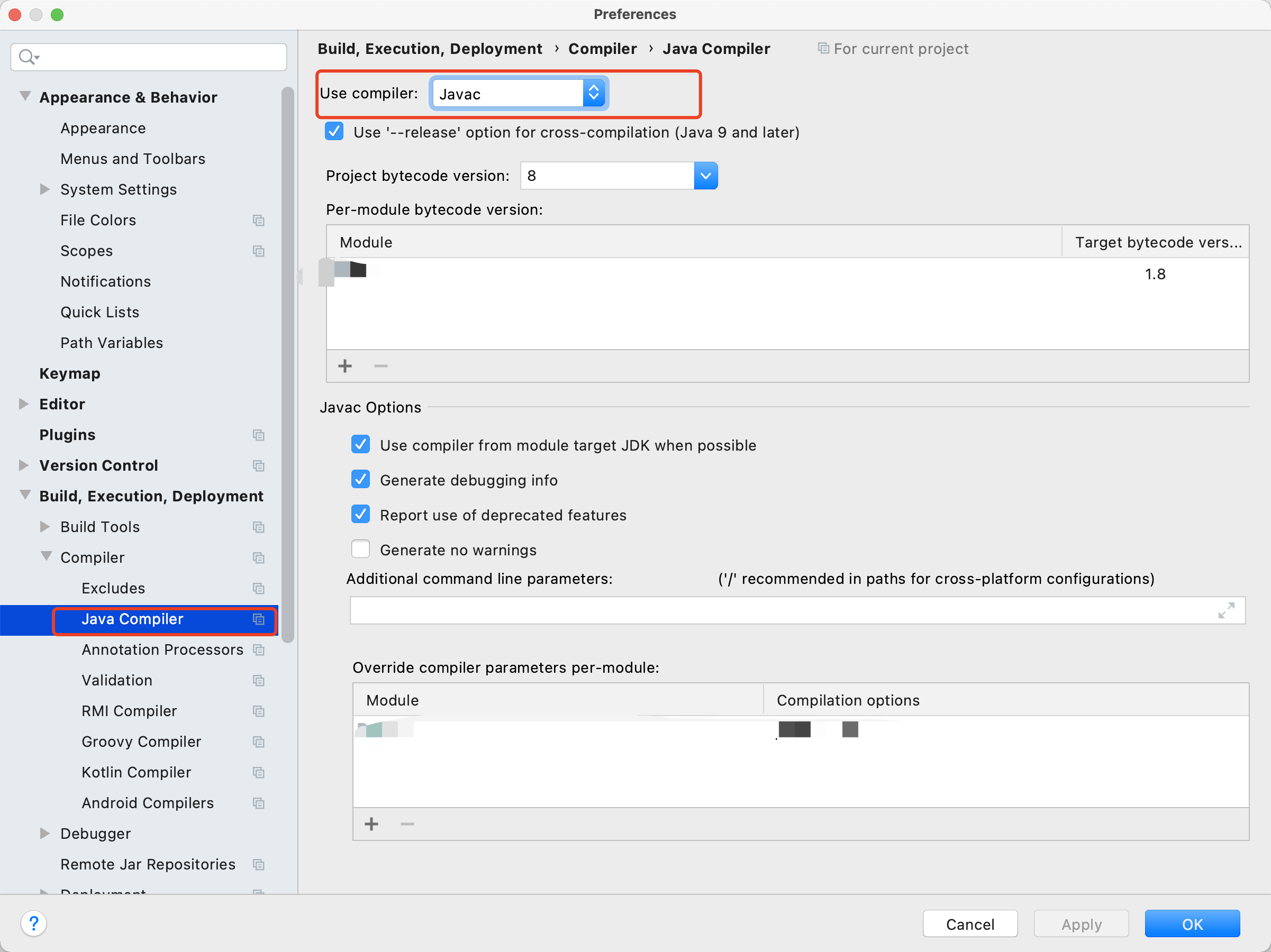Expand System Settings tree node
This screenshot has width=1271, height=952.
coord(45,189)
